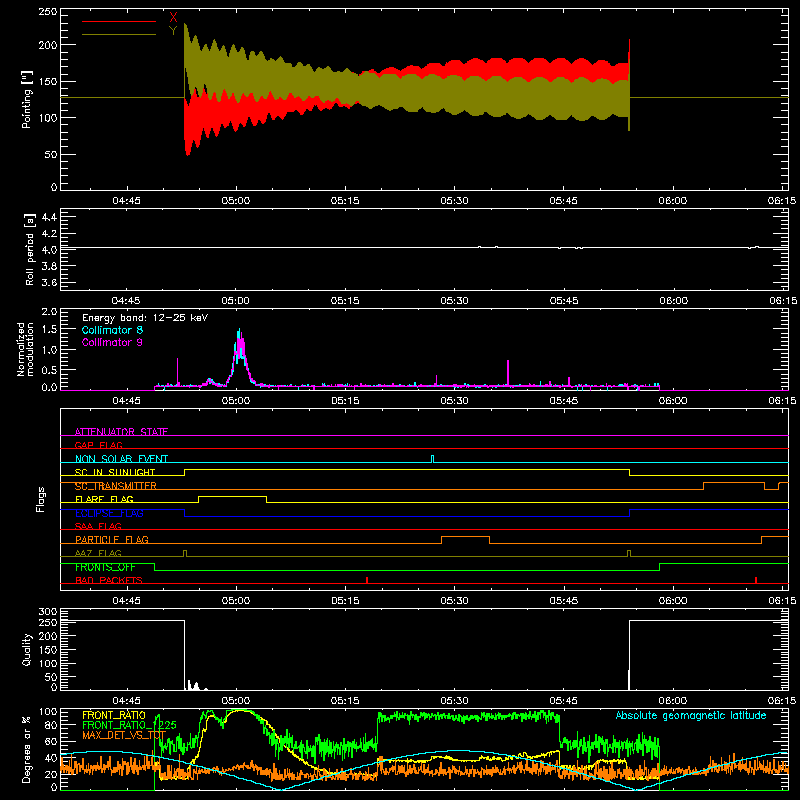
Task: Click the 'Absolute geomagnetic latitude' legend text
Action: (x=691, y=715)
